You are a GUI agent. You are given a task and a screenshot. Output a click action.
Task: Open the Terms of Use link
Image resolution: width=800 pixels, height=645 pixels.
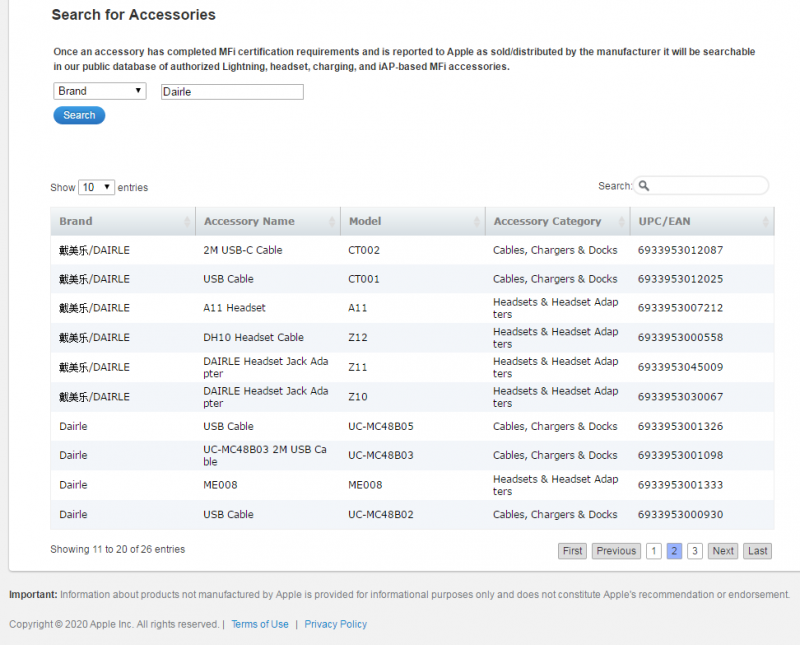260,624
